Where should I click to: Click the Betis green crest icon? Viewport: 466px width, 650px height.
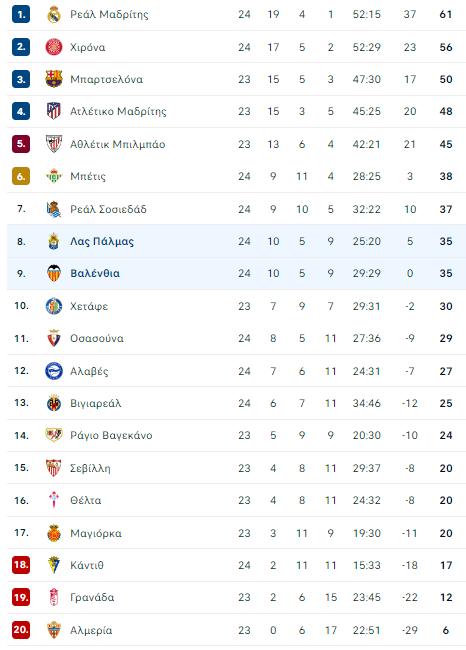53,176
